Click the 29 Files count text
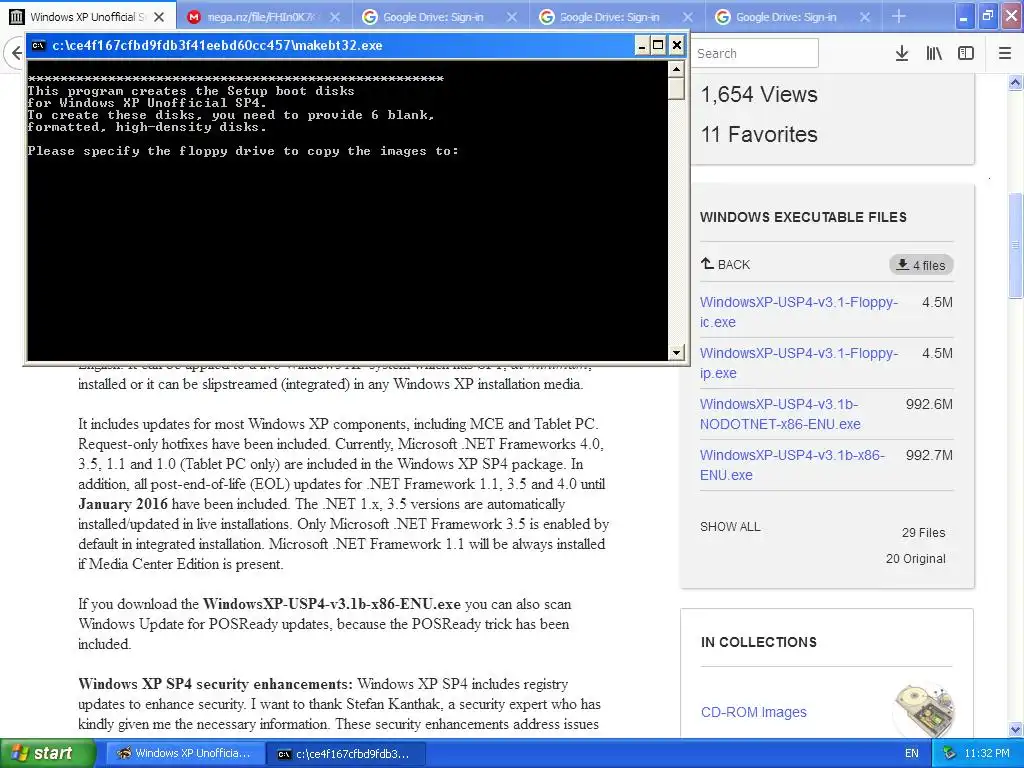Viewport: 1024px width, 768px height. click(x=923, y=532)
